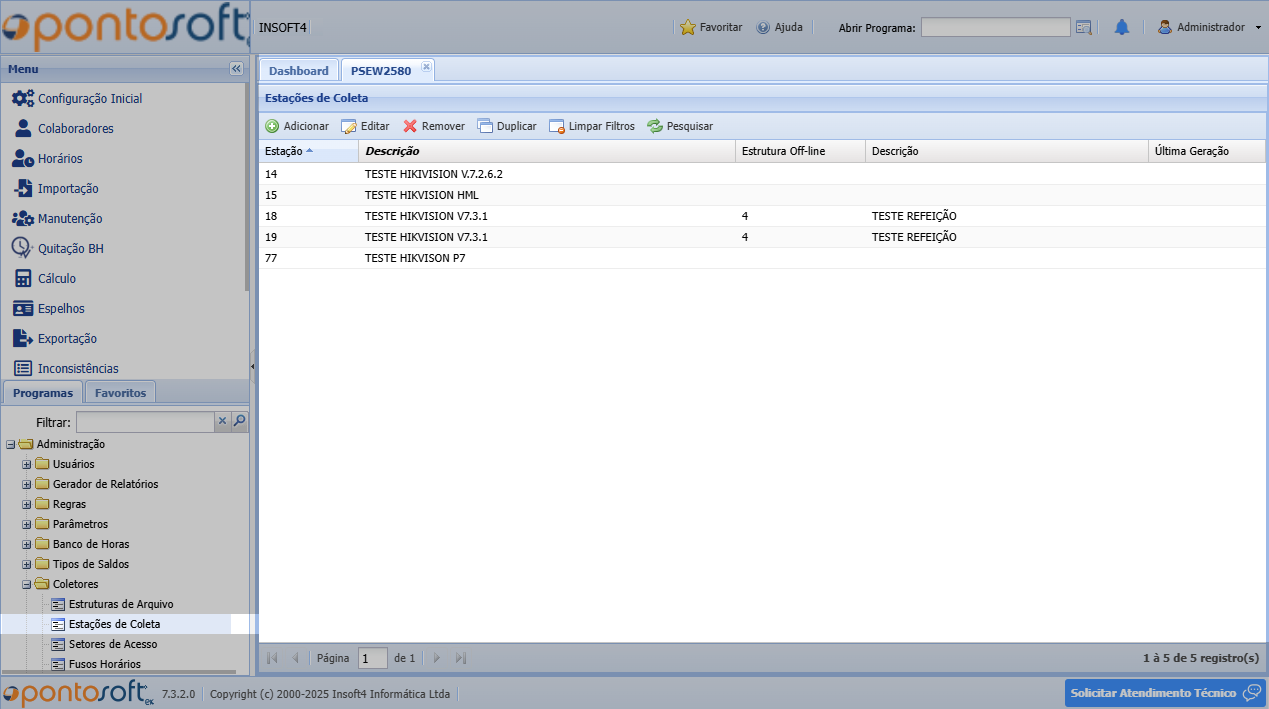Collapse the Coletores folder
The height and width of the screenshot is (709, 1269).
(27, 584)
